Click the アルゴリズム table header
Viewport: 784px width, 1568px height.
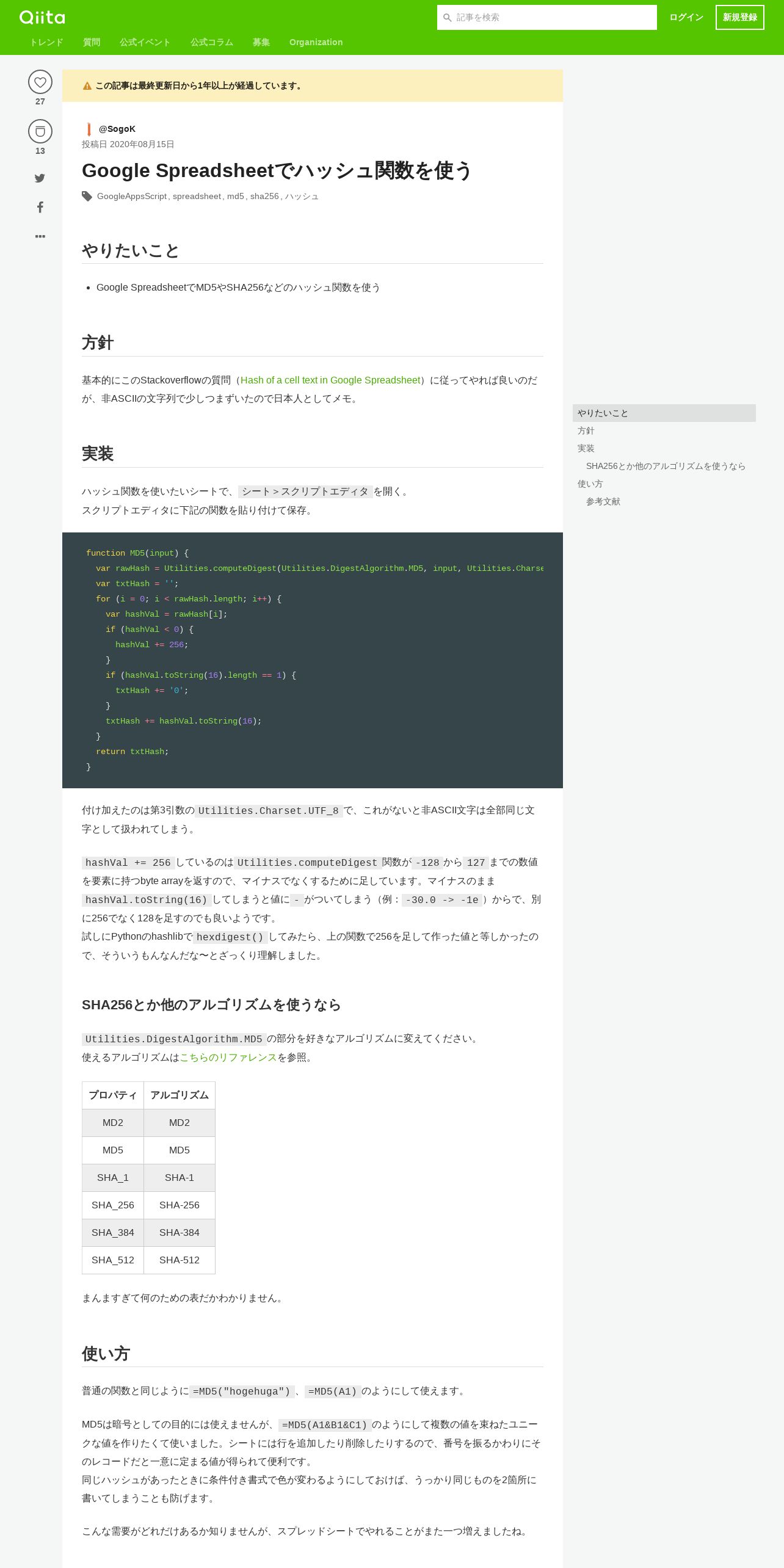tap(180, 1095)
